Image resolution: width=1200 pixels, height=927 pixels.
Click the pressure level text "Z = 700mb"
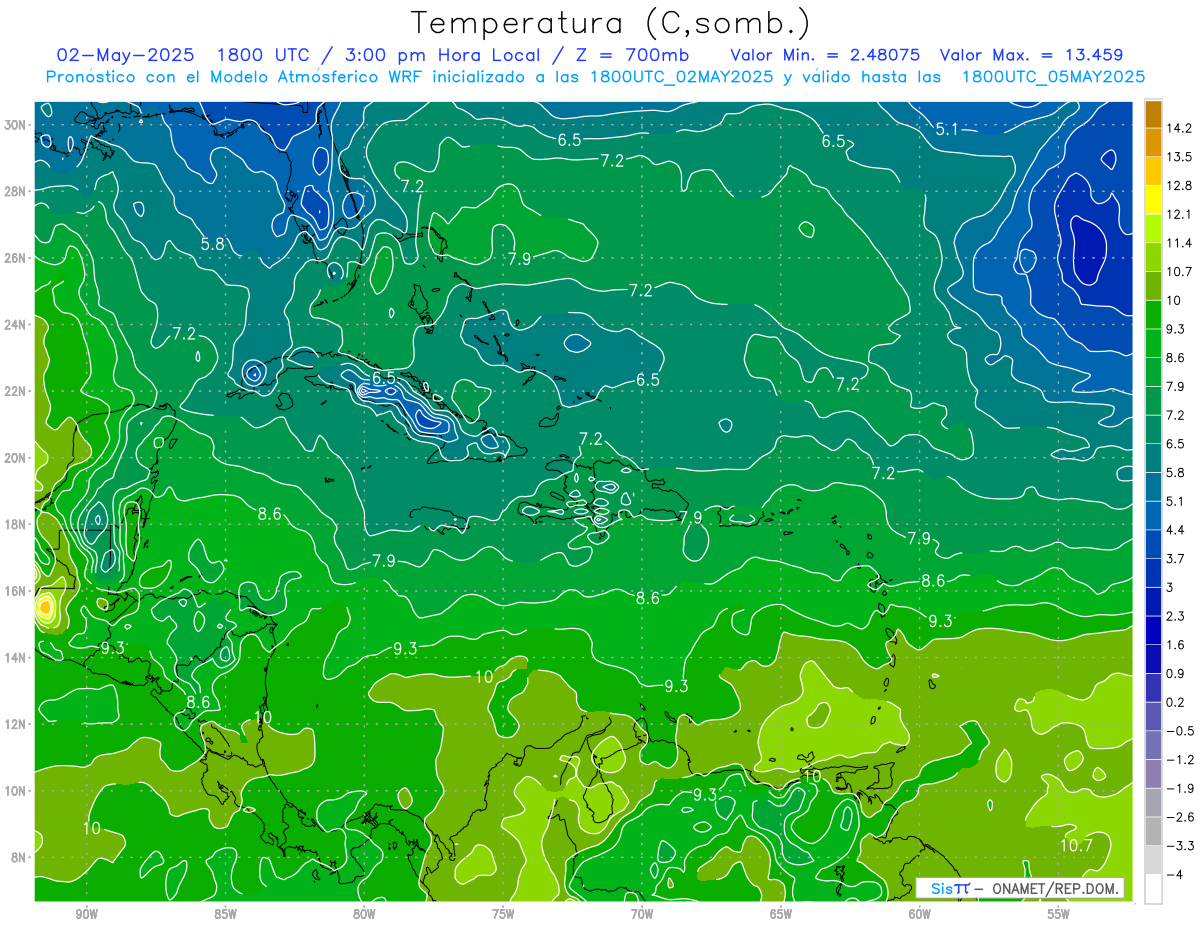633,55
